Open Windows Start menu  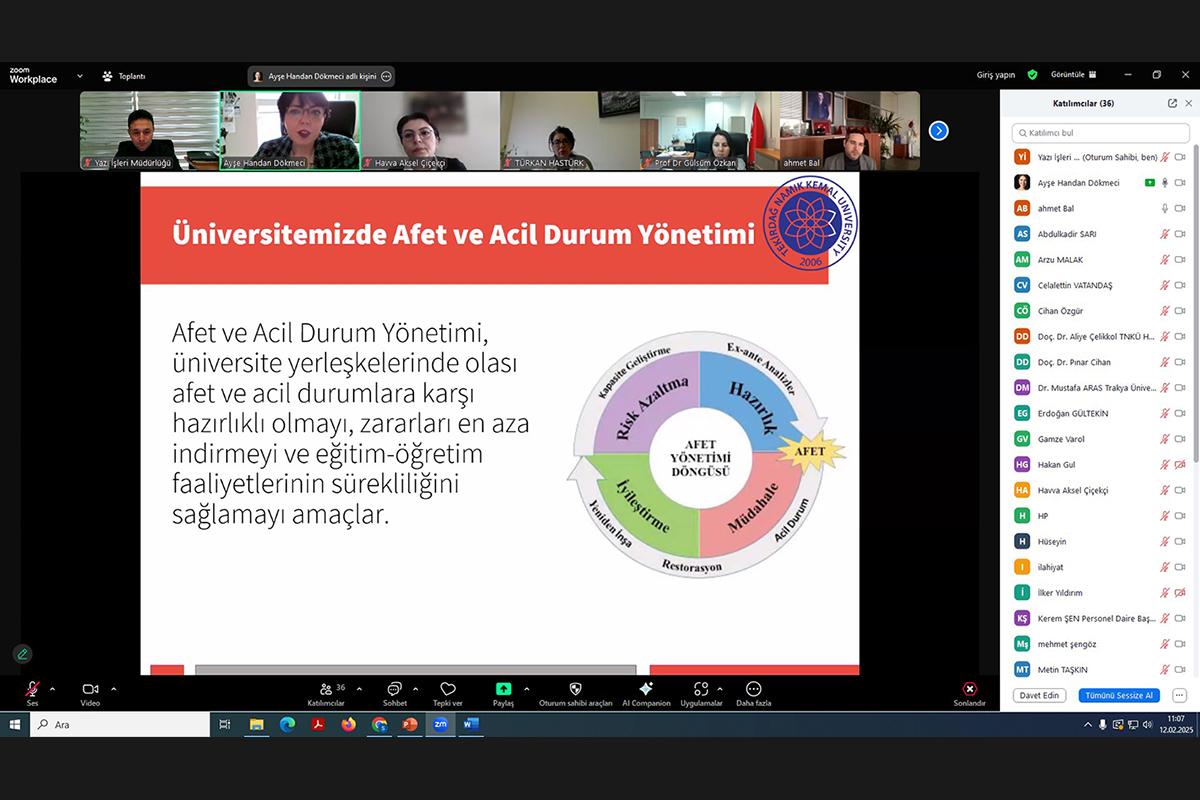pos(14,724)
